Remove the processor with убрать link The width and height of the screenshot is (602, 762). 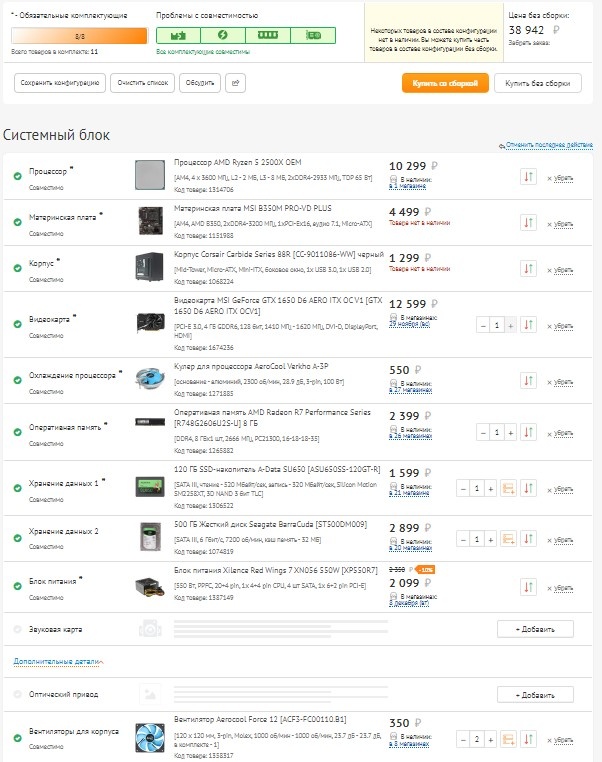(x=563, y=178)
